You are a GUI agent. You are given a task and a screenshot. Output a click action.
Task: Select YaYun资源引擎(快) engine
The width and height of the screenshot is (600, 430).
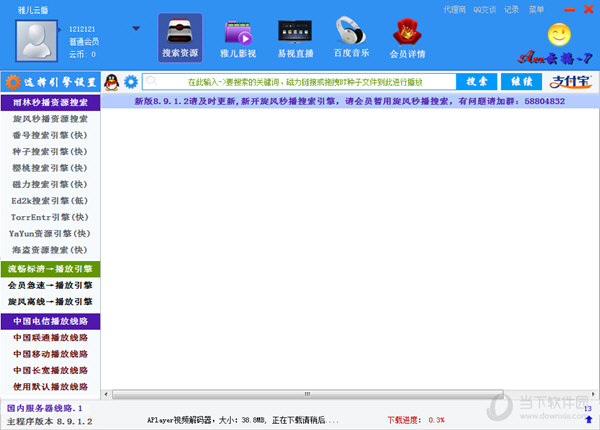51,234
